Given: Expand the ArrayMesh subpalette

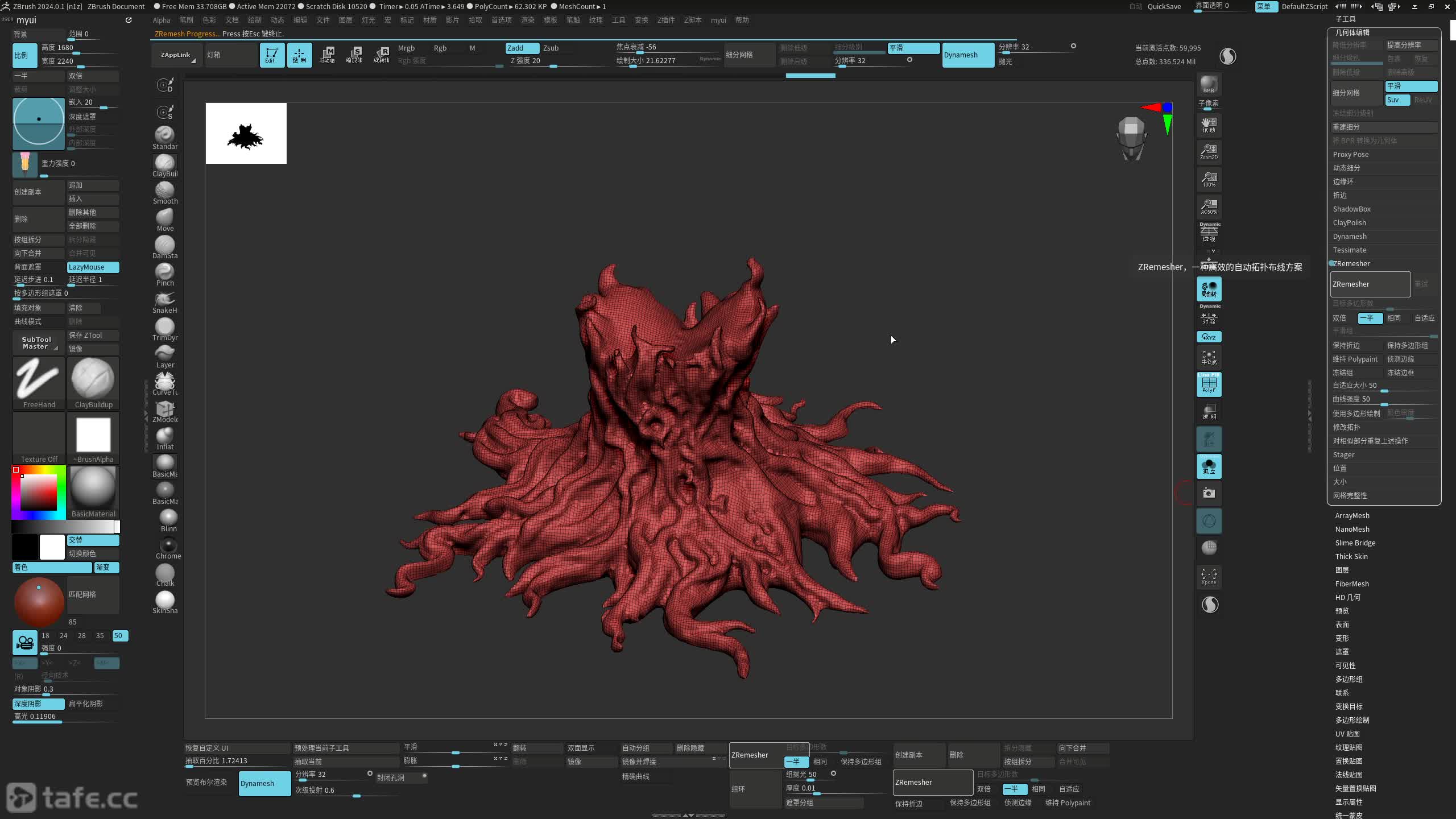Looking at the screenshot, I should coord(1352,515).
